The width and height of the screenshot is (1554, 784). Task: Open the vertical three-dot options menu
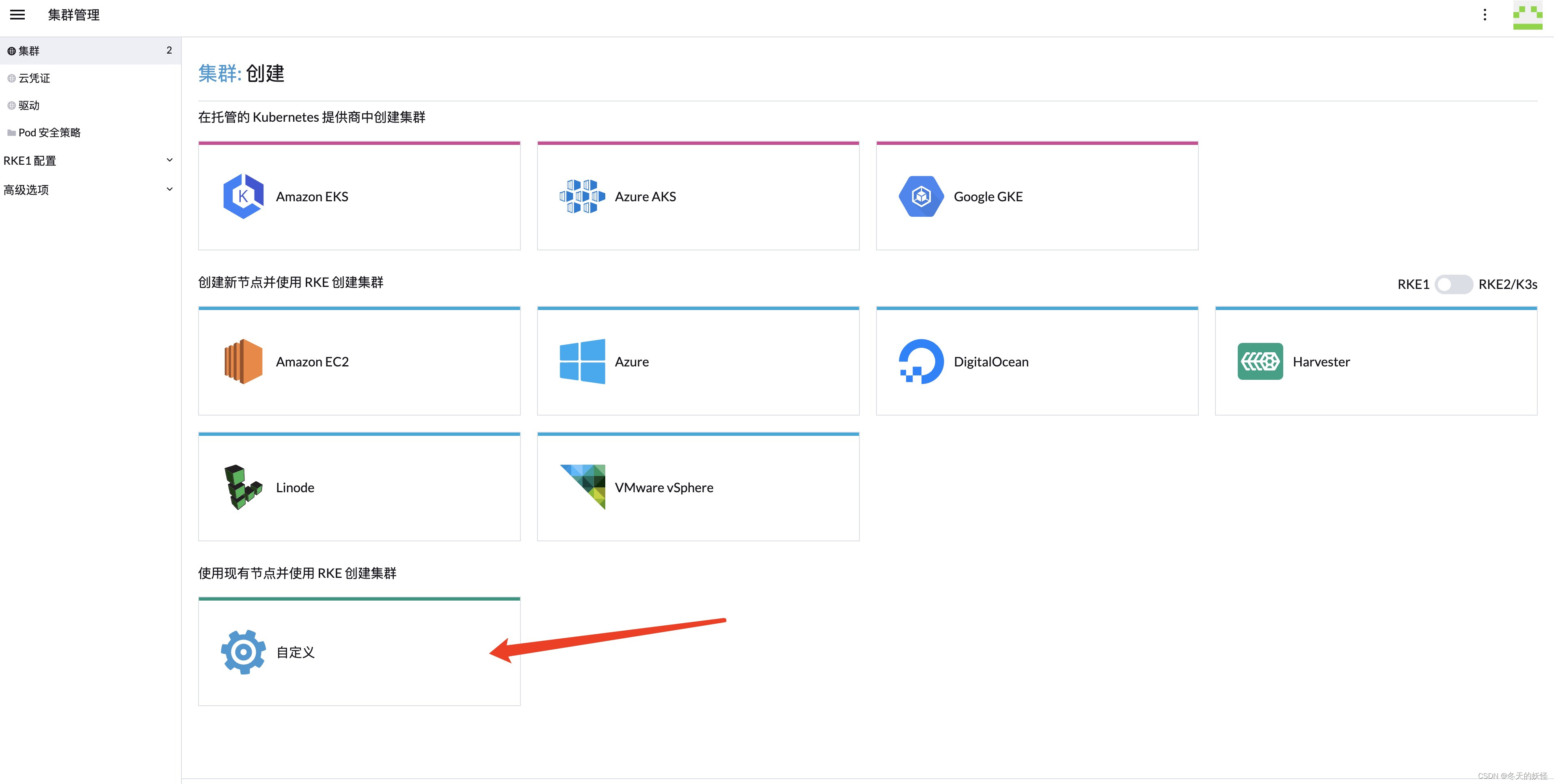1485,15
